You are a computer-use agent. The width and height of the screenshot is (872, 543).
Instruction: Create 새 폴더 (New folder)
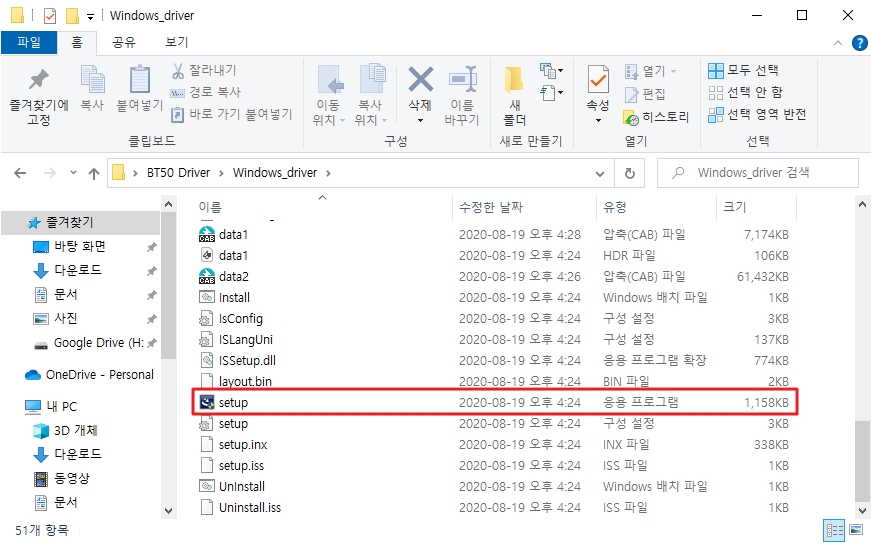pos(514,96)
